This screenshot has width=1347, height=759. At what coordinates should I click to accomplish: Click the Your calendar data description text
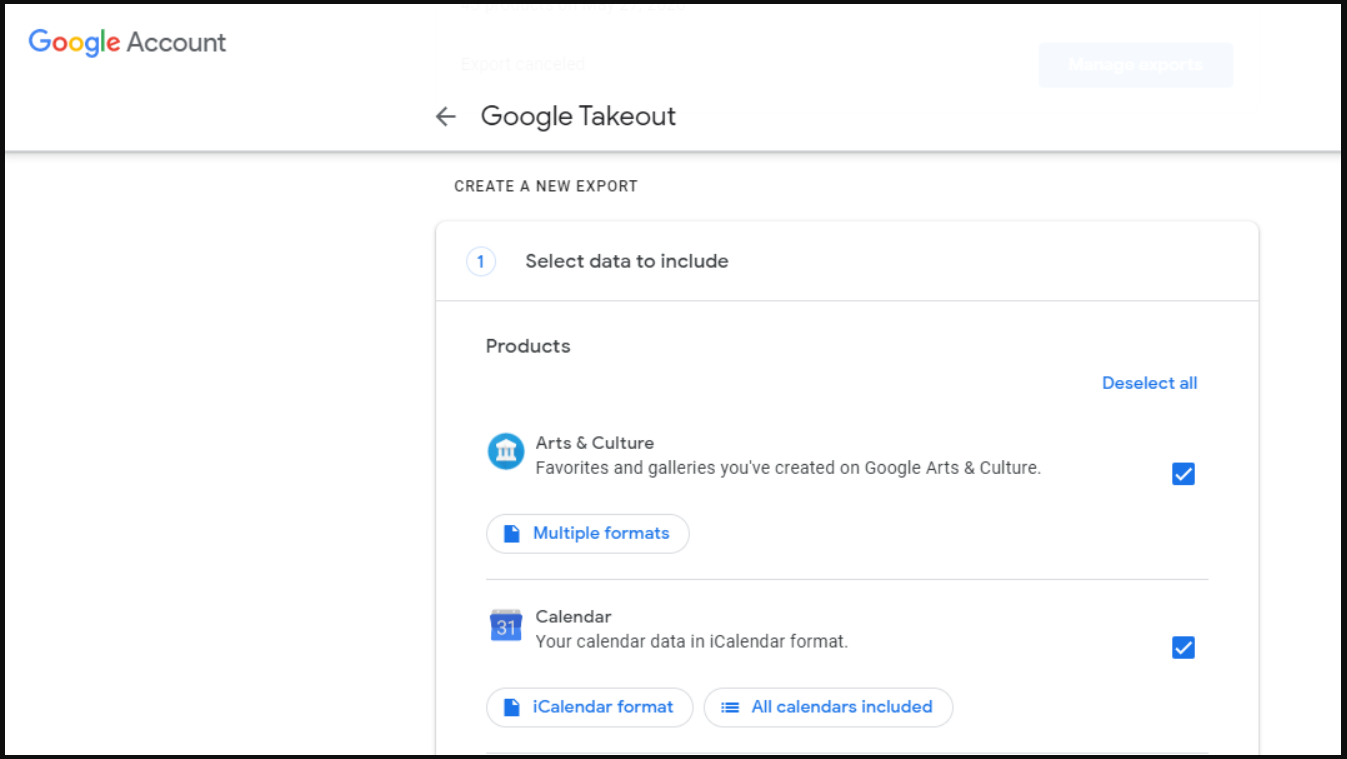pyautogui.click(x=692, y=642)
